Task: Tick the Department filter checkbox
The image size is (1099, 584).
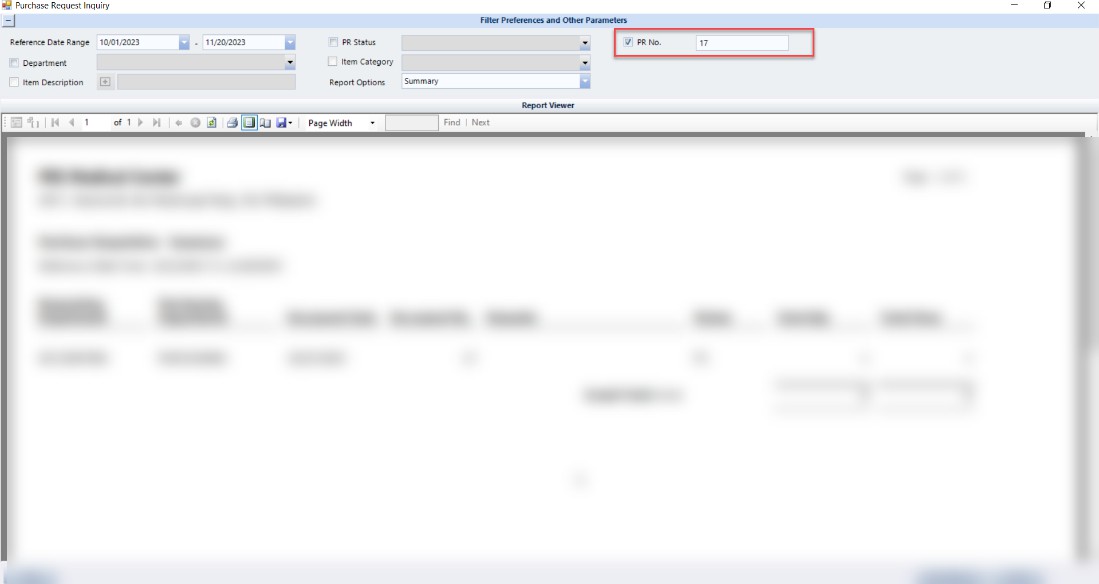Action: 14,63
